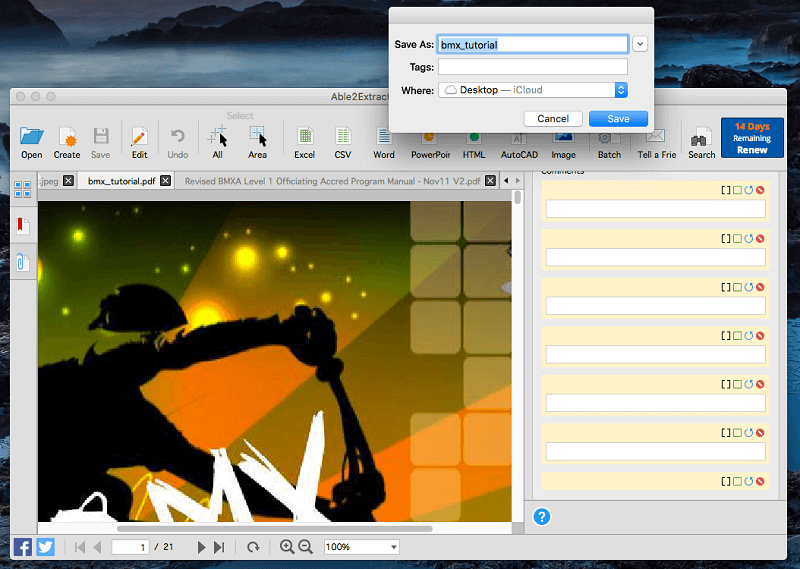Screen dimensions: 800x569
Task: Switch to the Revised BMXA Level 1 tab
Action: point(332,181)
